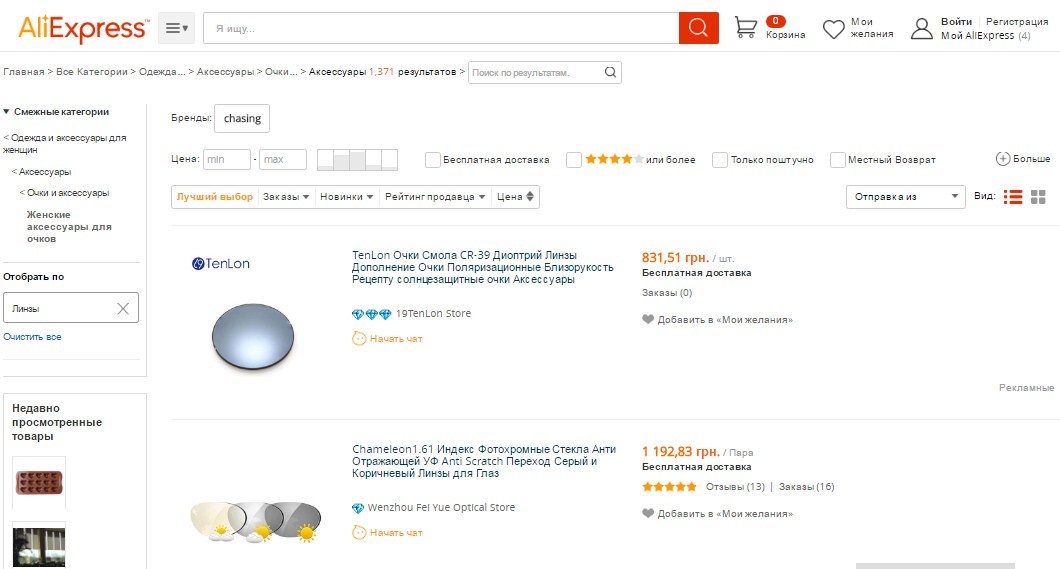Open the wishlist heart icon in header
The width and height of the screenshot is (1060, 569).
[834, 29]
